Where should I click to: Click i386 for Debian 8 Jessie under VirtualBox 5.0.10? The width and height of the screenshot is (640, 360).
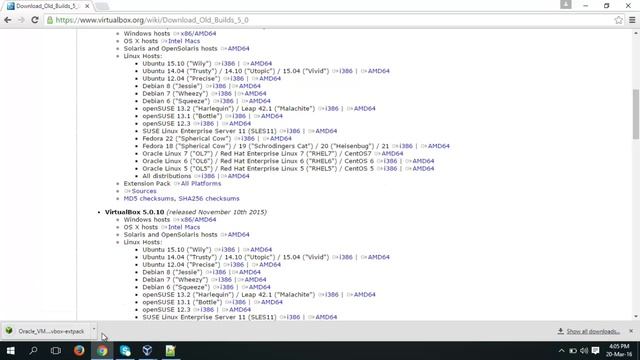219,272
